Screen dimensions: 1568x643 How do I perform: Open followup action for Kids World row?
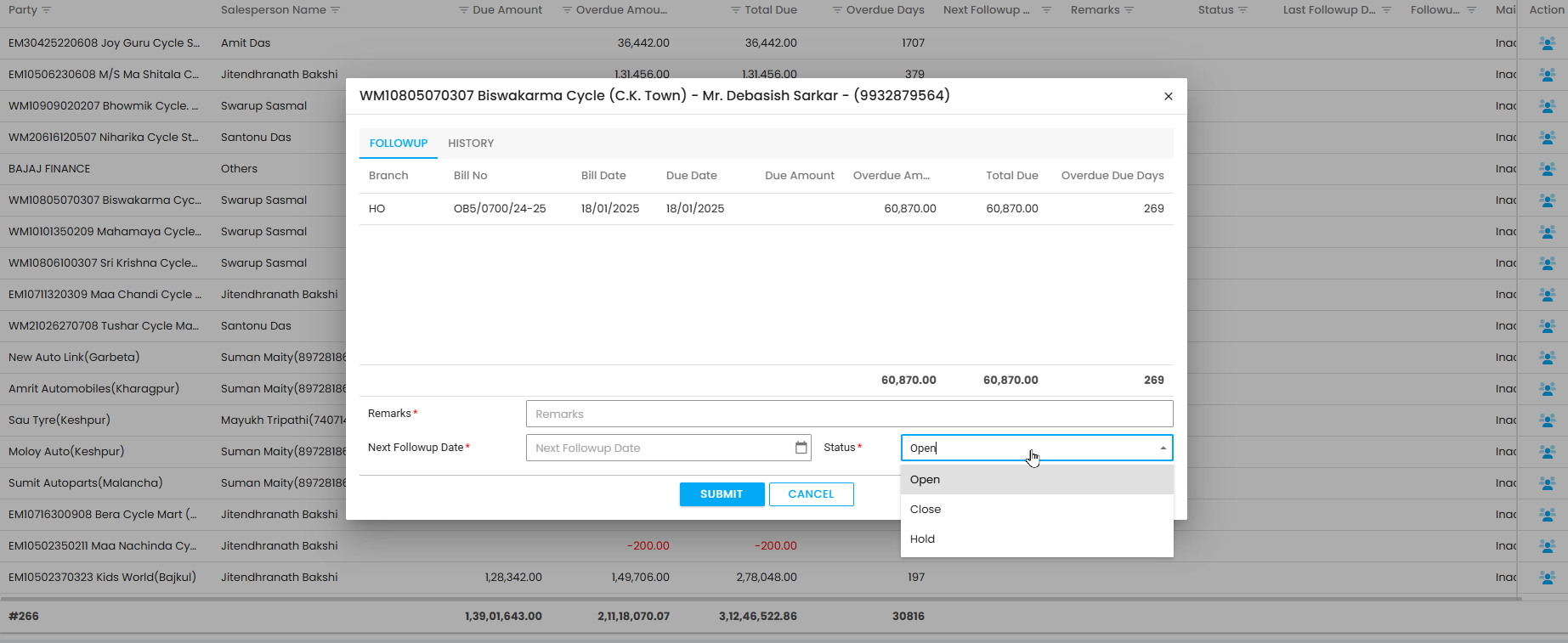click(1548, 578)
